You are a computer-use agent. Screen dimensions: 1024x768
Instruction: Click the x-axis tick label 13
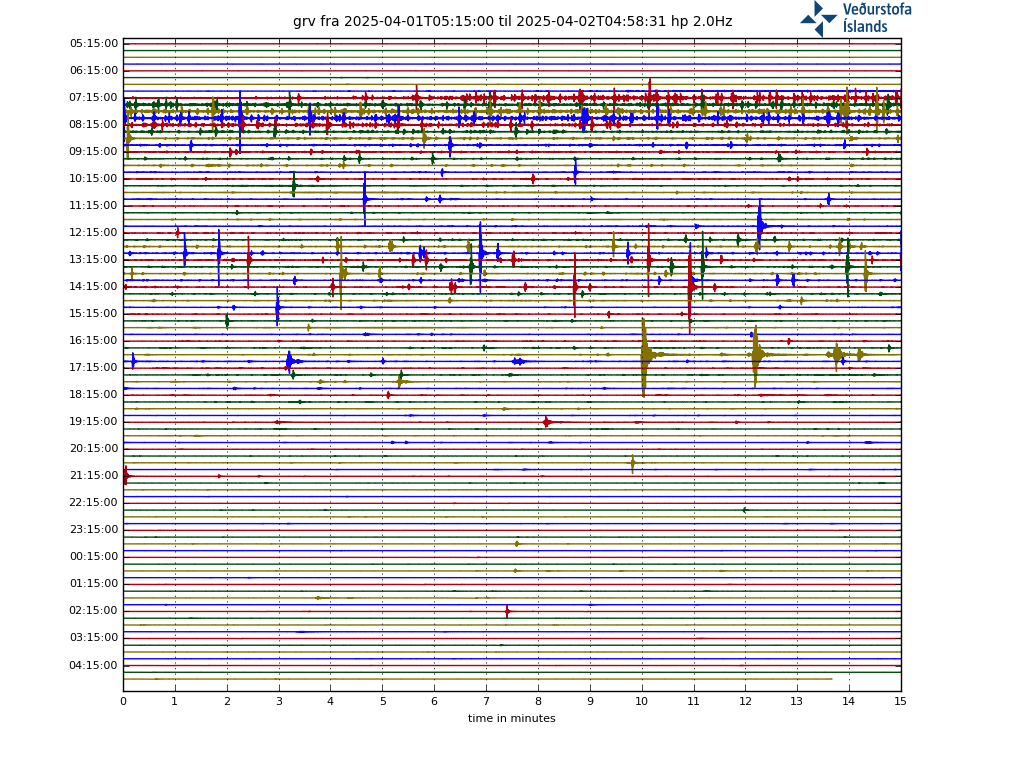(797, 702)
